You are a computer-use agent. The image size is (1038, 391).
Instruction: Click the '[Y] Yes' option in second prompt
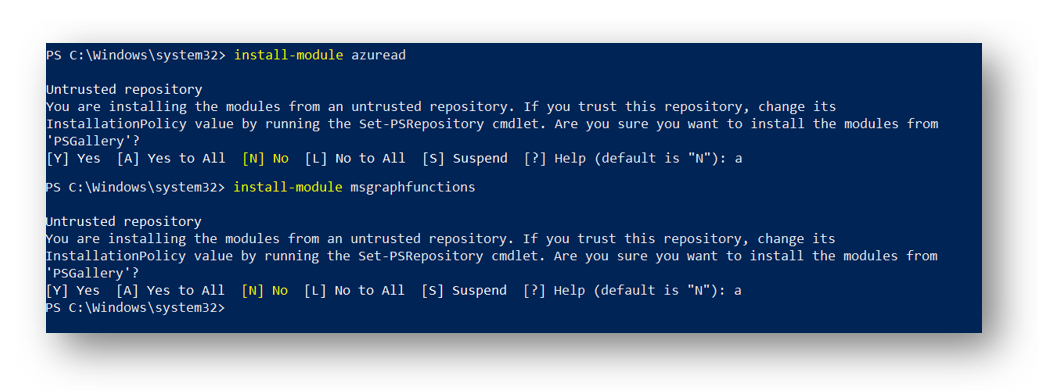click(73, 290)
